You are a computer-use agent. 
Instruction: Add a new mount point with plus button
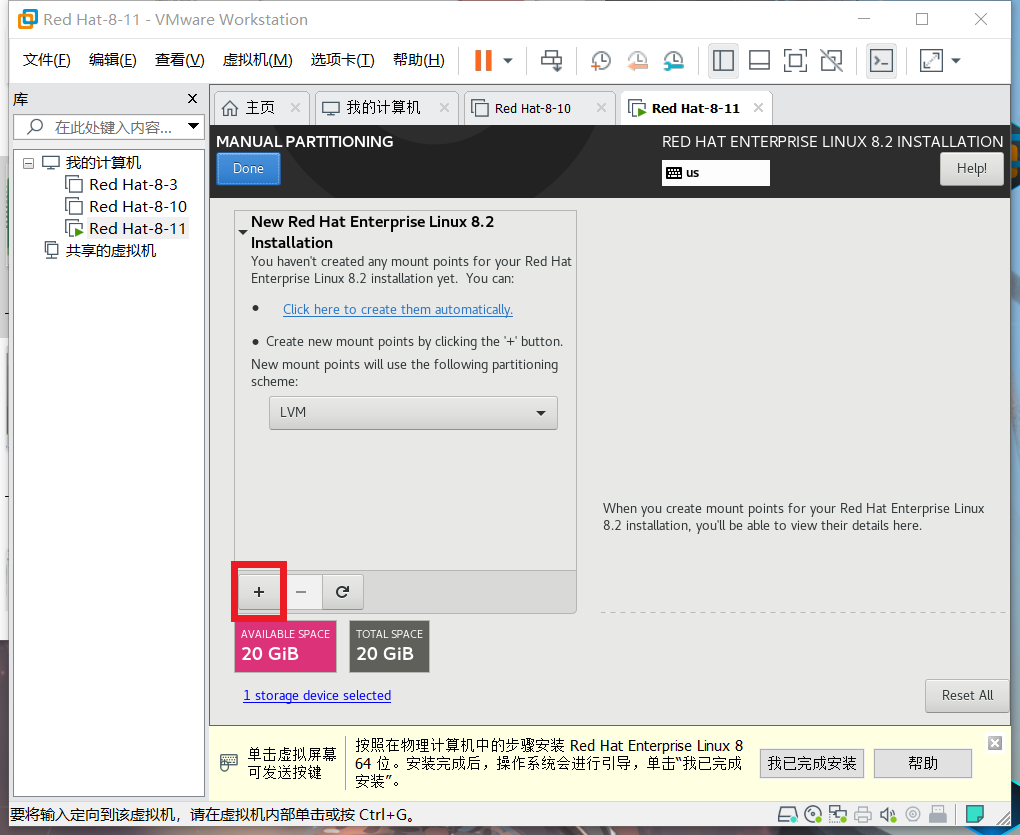click(x=259, y=592)
